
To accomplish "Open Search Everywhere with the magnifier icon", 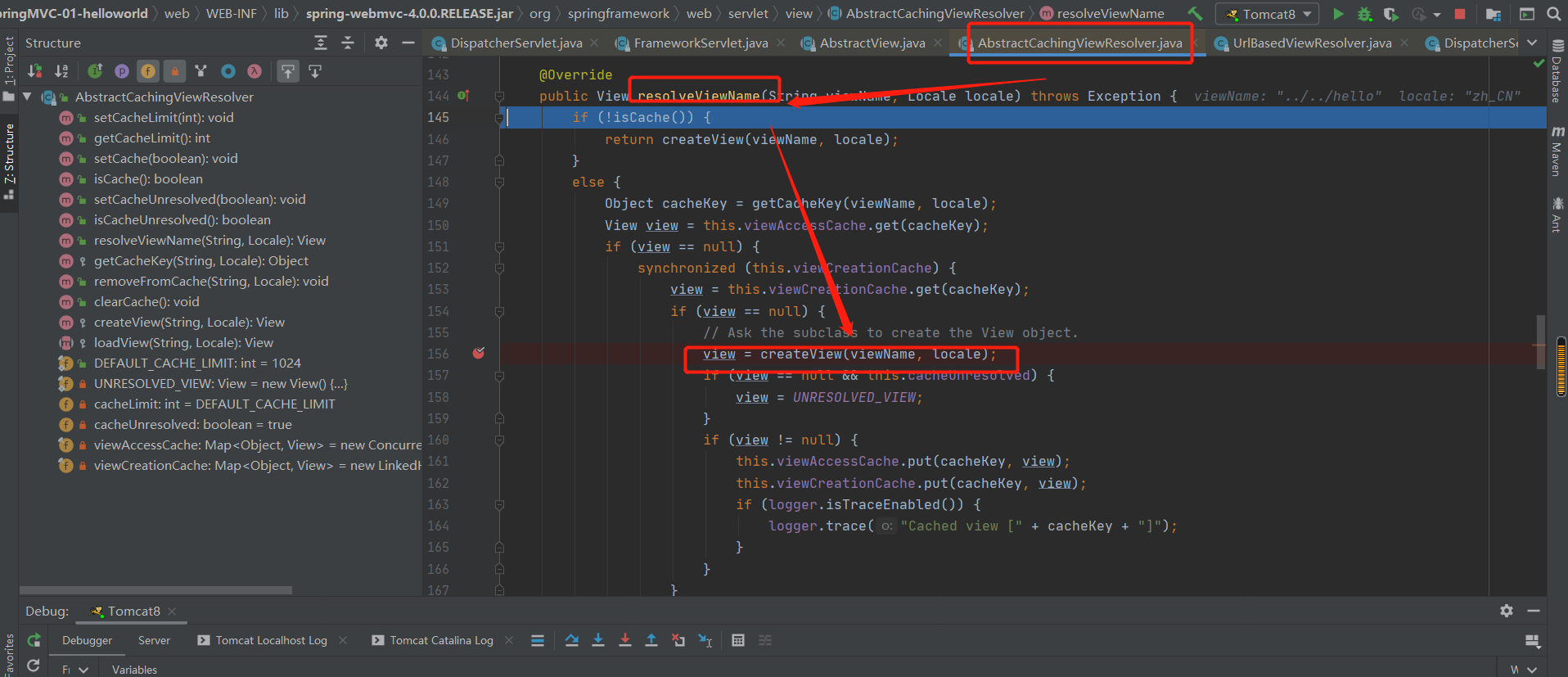I will (x=1553, y=14).
